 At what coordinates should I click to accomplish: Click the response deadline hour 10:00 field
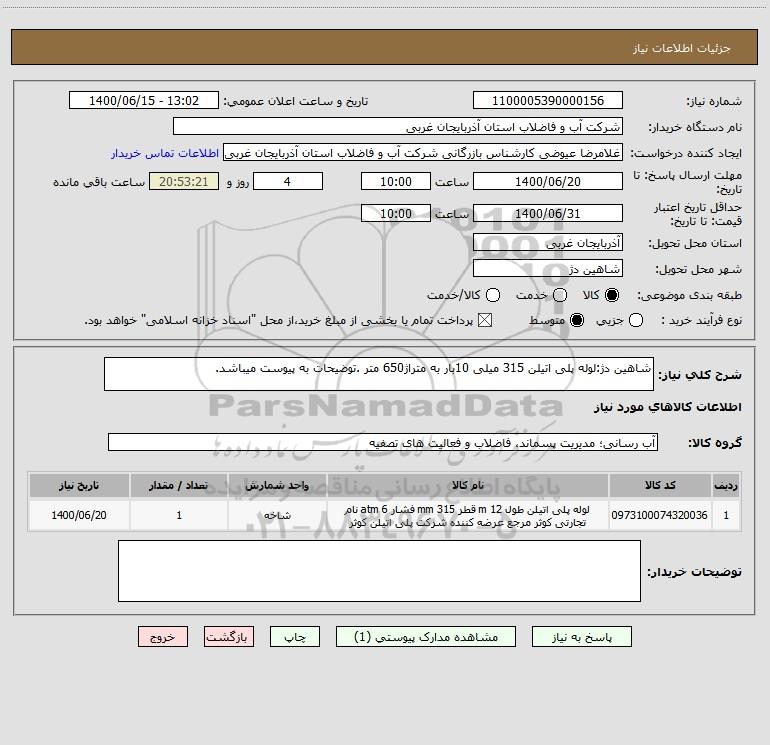point(396,181)
